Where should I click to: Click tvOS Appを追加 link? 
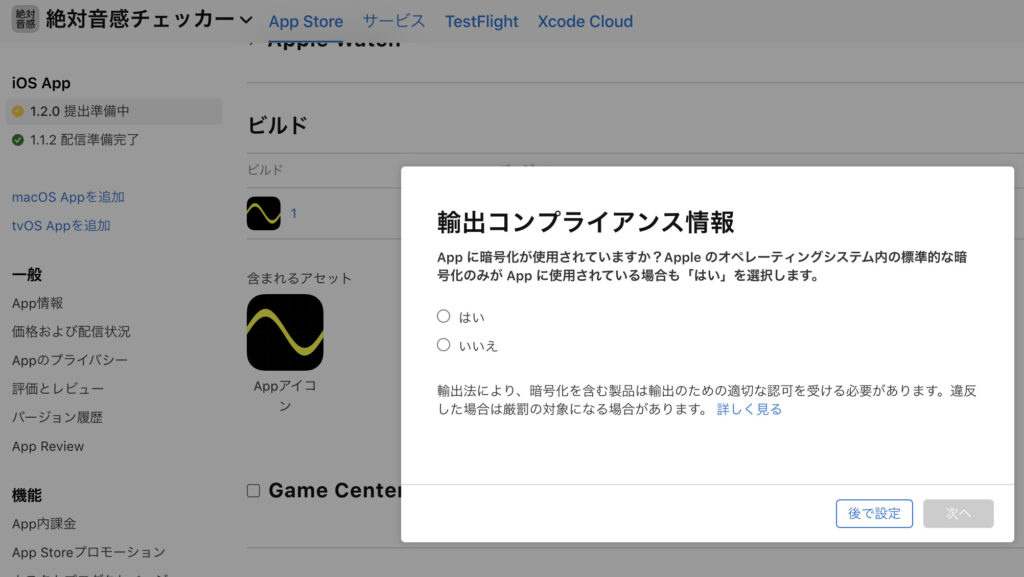pyautogui.click(x=61, y=225)
